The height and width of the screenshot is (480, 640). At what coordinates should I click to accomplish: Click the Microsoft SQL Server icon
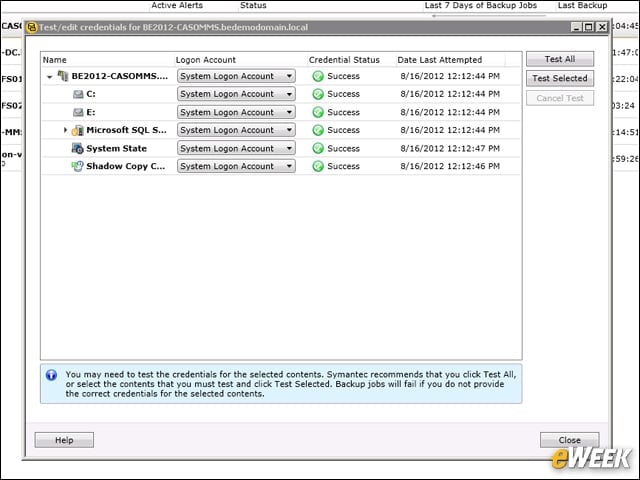(77, 130)
